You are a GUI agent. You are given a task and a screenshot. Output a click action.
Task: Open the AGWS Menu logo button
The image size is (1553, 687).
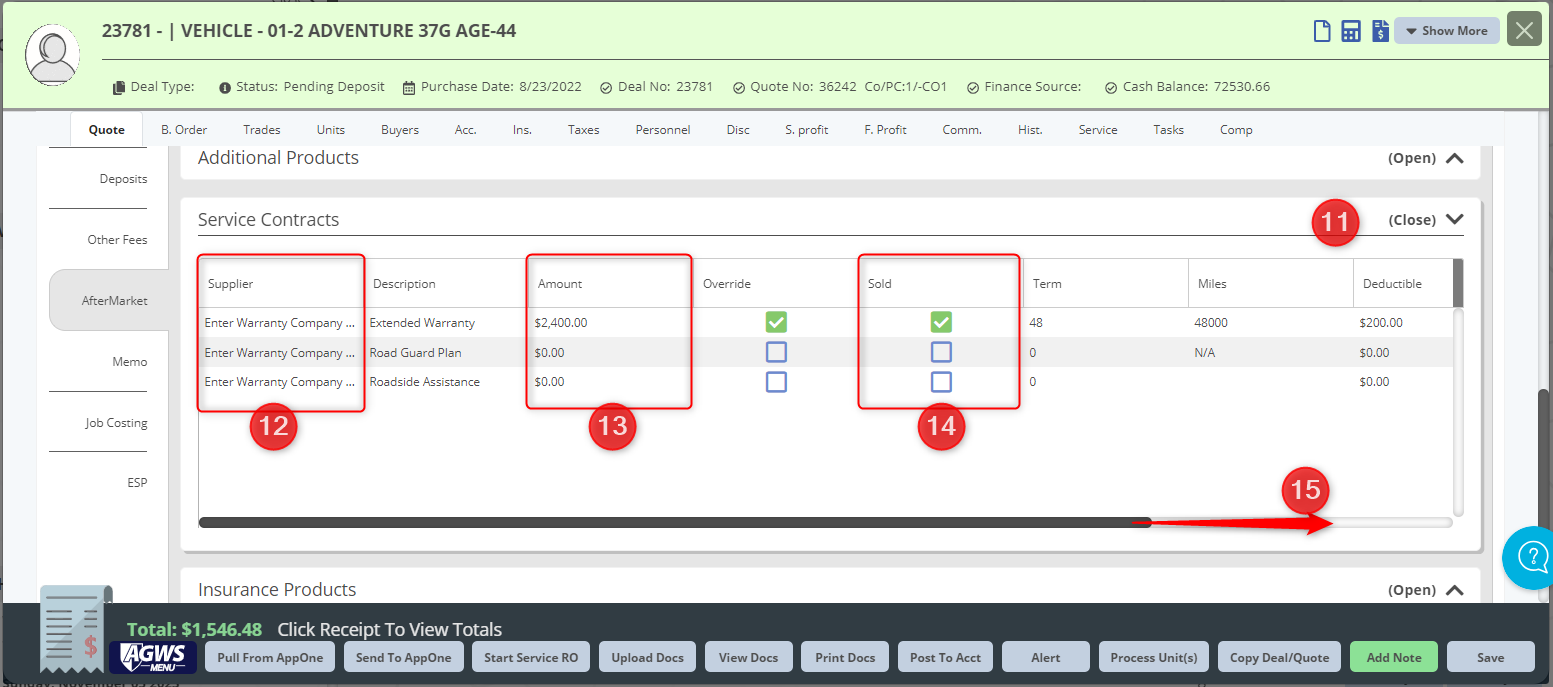pyautogui.click(x=152, y=657)
